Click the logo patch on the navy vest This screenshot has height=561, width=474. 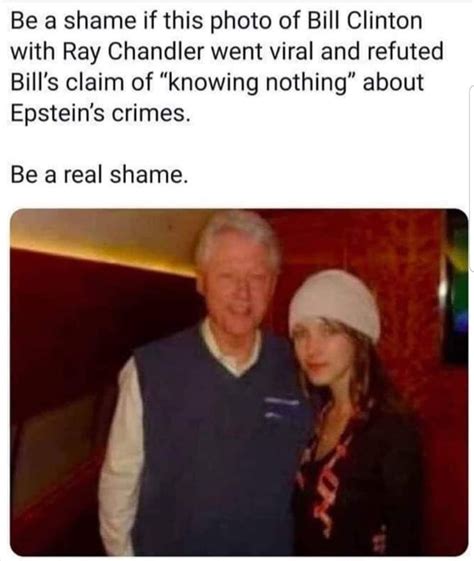[282, 407]
